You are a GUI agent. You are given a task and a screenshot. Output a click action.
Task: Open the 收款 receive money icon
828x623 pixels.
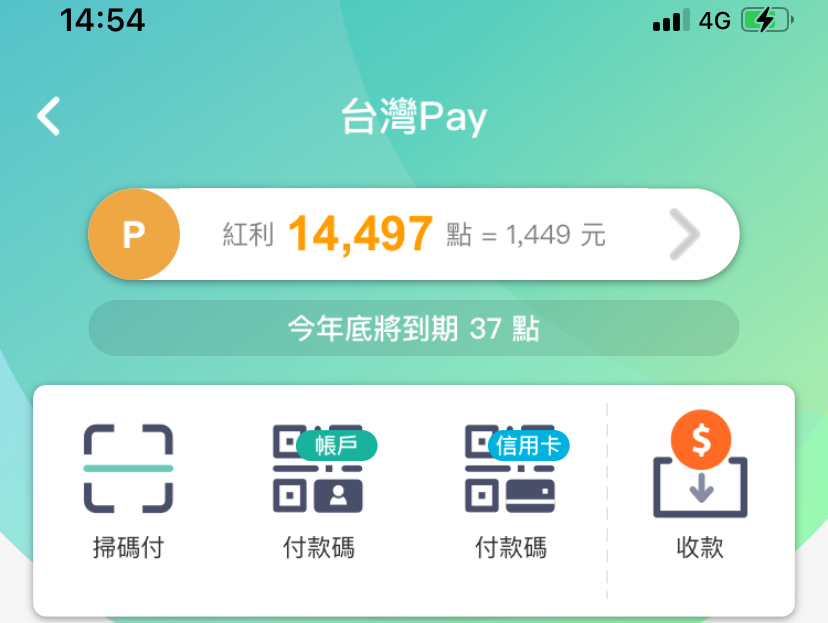pos(700,464)
